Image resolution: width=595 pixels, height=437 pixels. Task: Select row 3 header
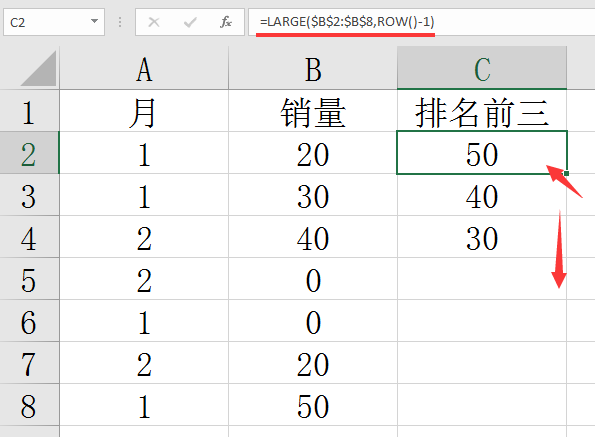(29, 195)
